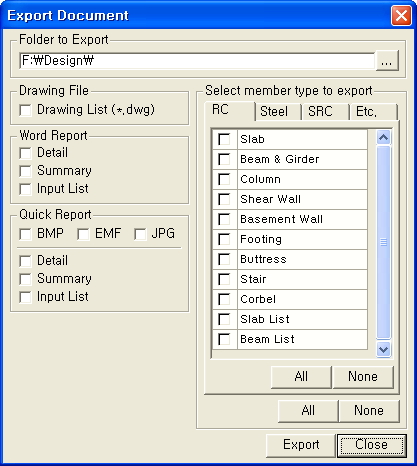Image resolution: width=417 pixels, height=466 pixels.
Task: Click the None button below the tab panel
Action: (x=369, y=410)
